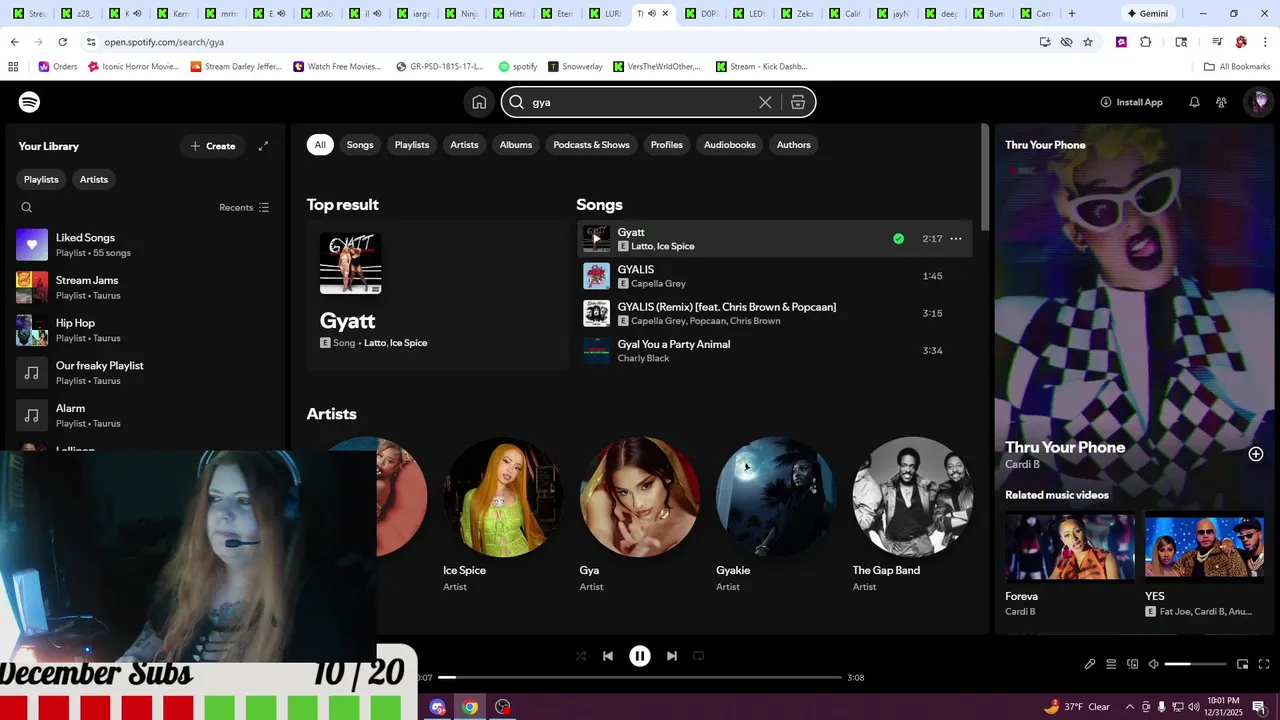Toggle repeat in player controls
The height and width of the screenshot is (720, 1280).
pyautogui.click(x=699, y=656)
